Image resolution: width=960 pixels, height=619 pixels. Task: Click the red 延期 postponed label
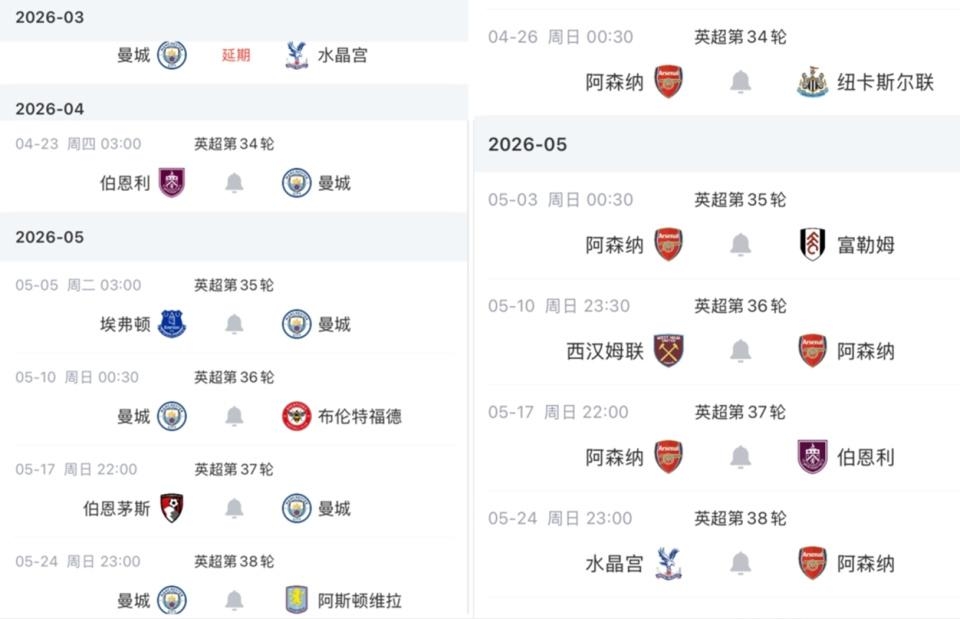(232, 56)
